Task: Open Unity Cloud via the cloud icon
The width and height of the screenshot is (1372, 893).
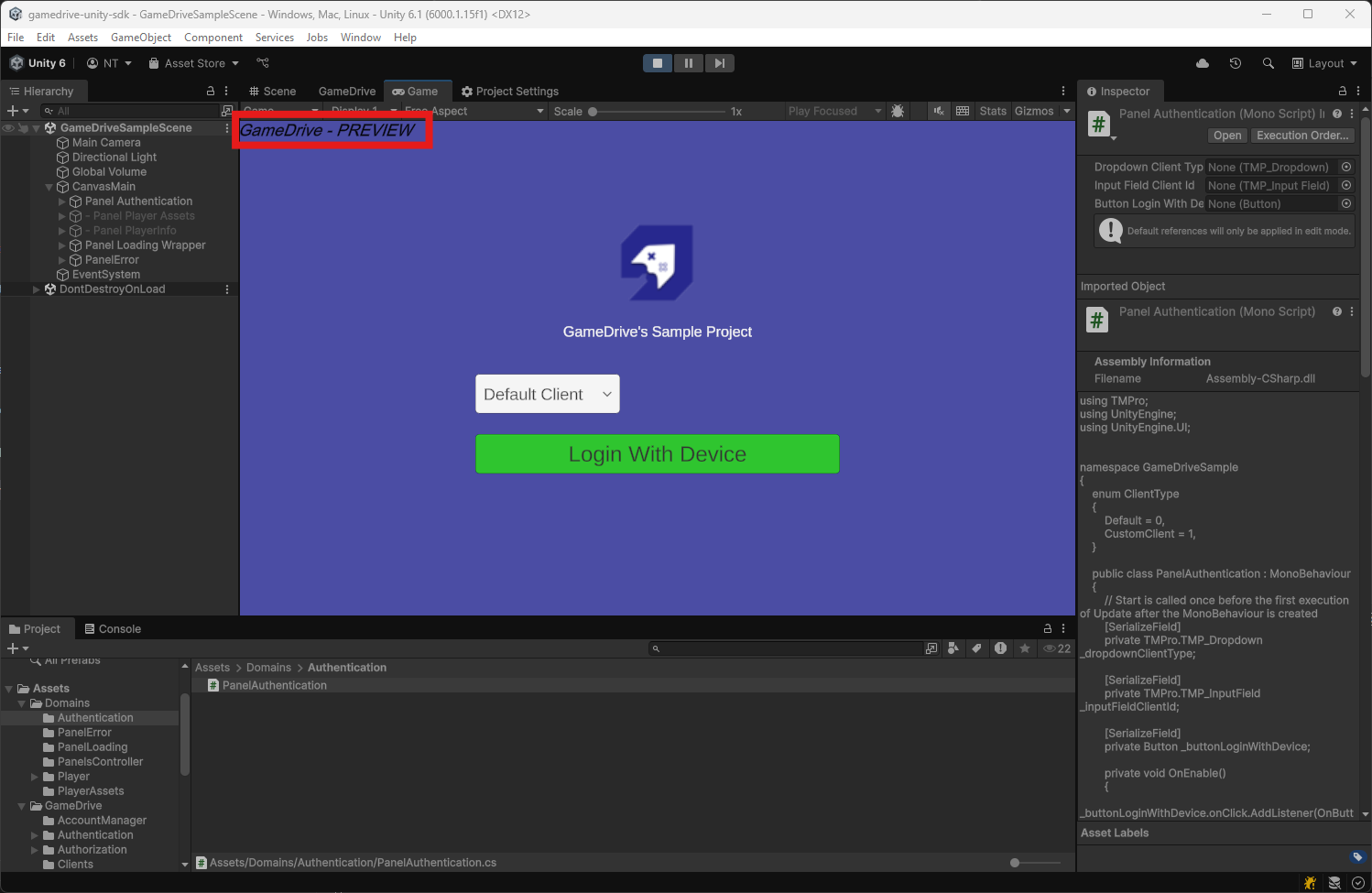Action: [1203, 62]
